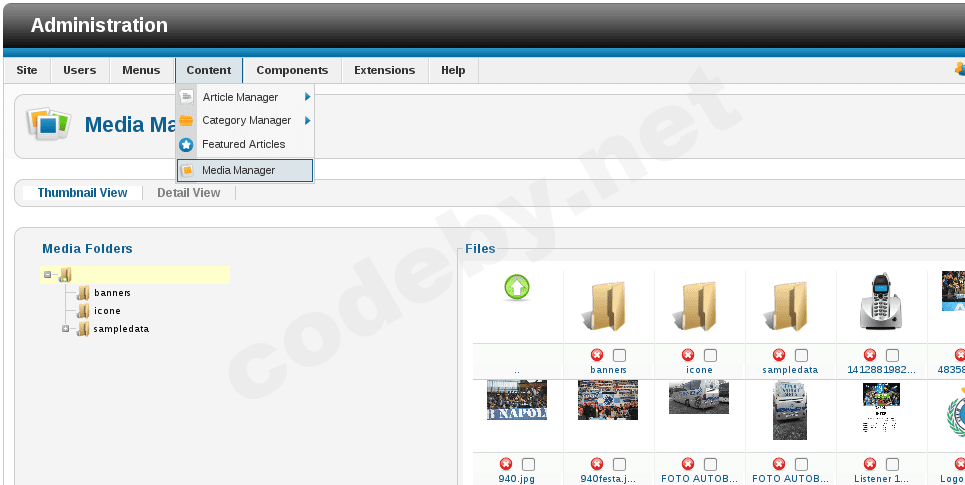The height and width of the screenshot is (485, 965).
Task: Delete Listener 1 file with red X
Action: (870, 464)
